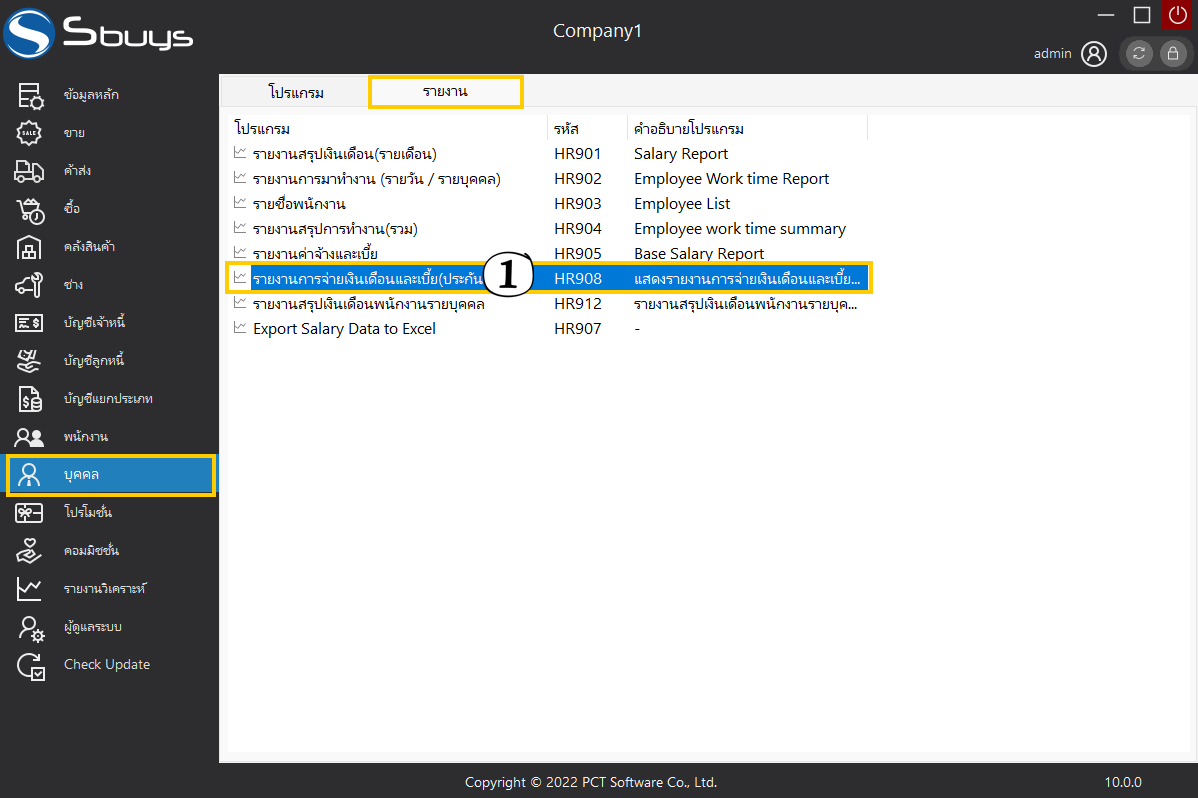The image size is (1198, 798).
Task: Open the purchase cart sidebar icon
Action: 29,209
